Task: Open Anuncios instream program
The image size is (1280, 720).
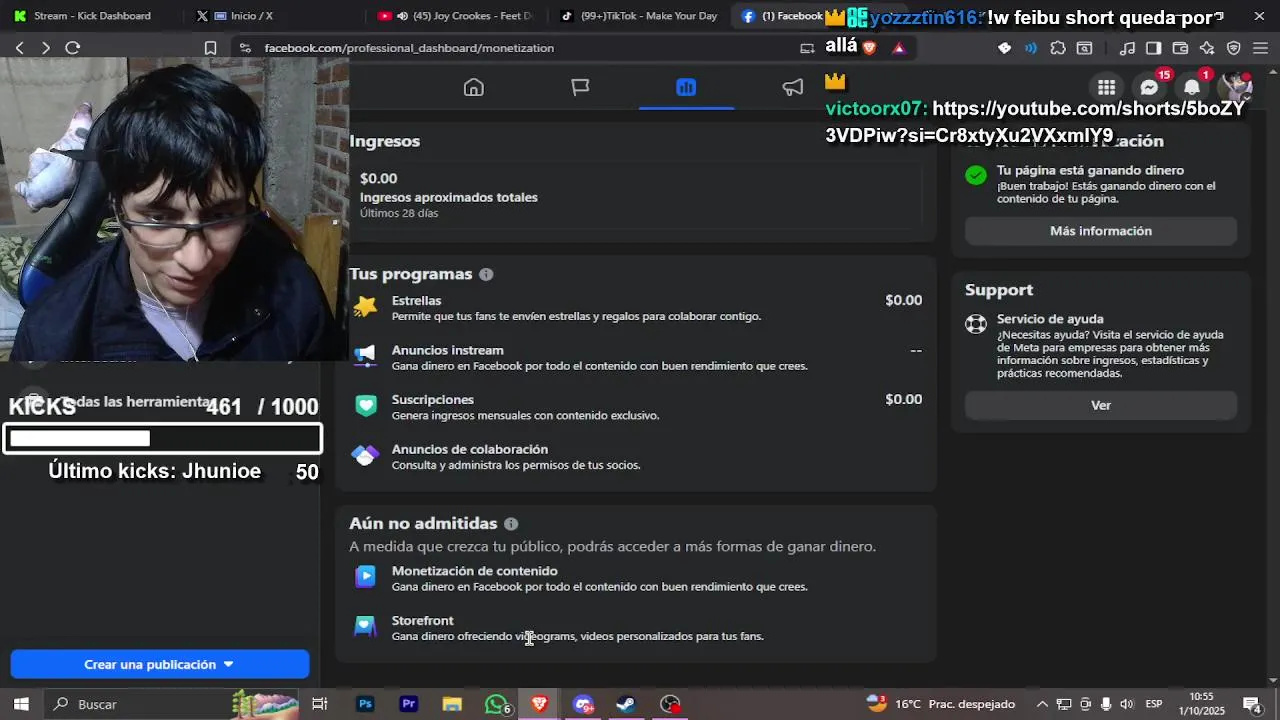Action: tap(636, 357)
